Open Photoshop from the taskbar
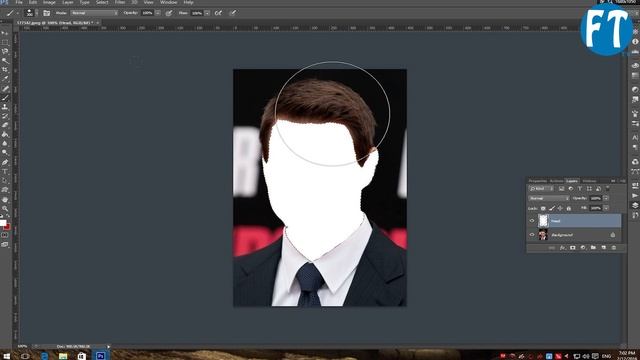 point(100,356)
